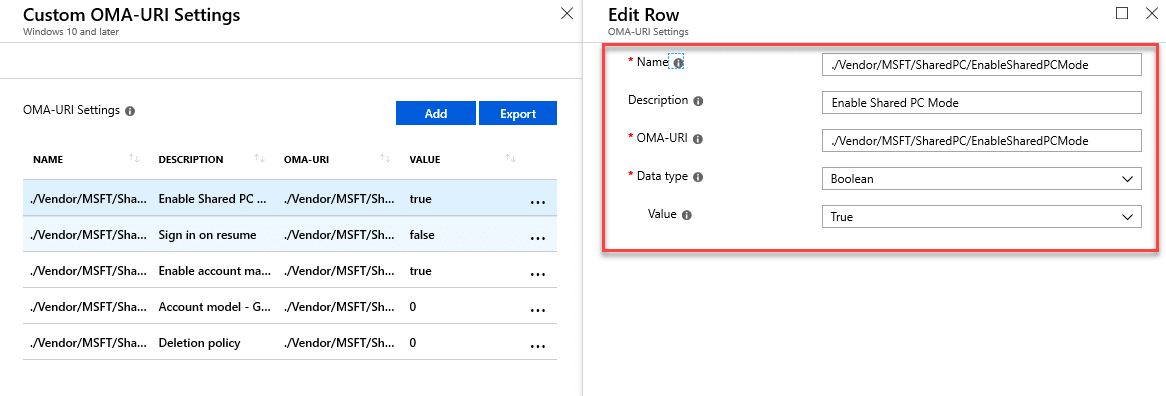The width and height of the screenshot is (1166, 396).
Task: Click the Export button
Action: (518, 113)
